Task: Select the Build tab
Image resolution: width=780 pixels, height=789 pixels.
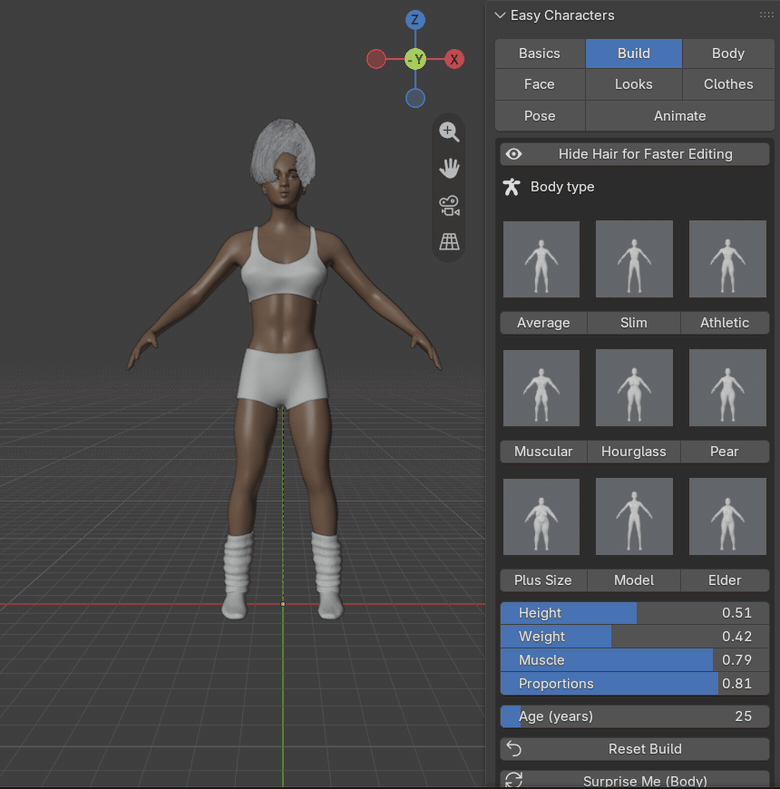Action: (x=634, y=53)
